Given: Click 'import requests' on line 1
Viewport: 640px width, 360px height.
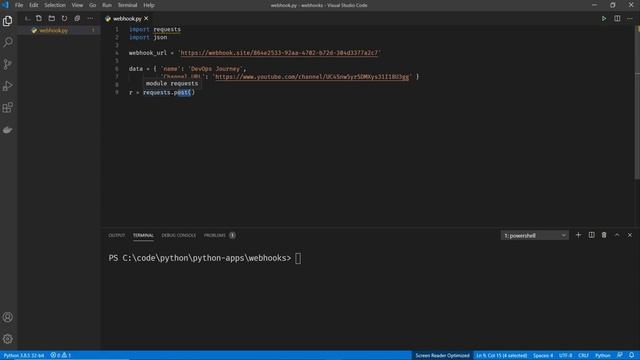Looking at the screenshot, I should (x=155, y=29).
